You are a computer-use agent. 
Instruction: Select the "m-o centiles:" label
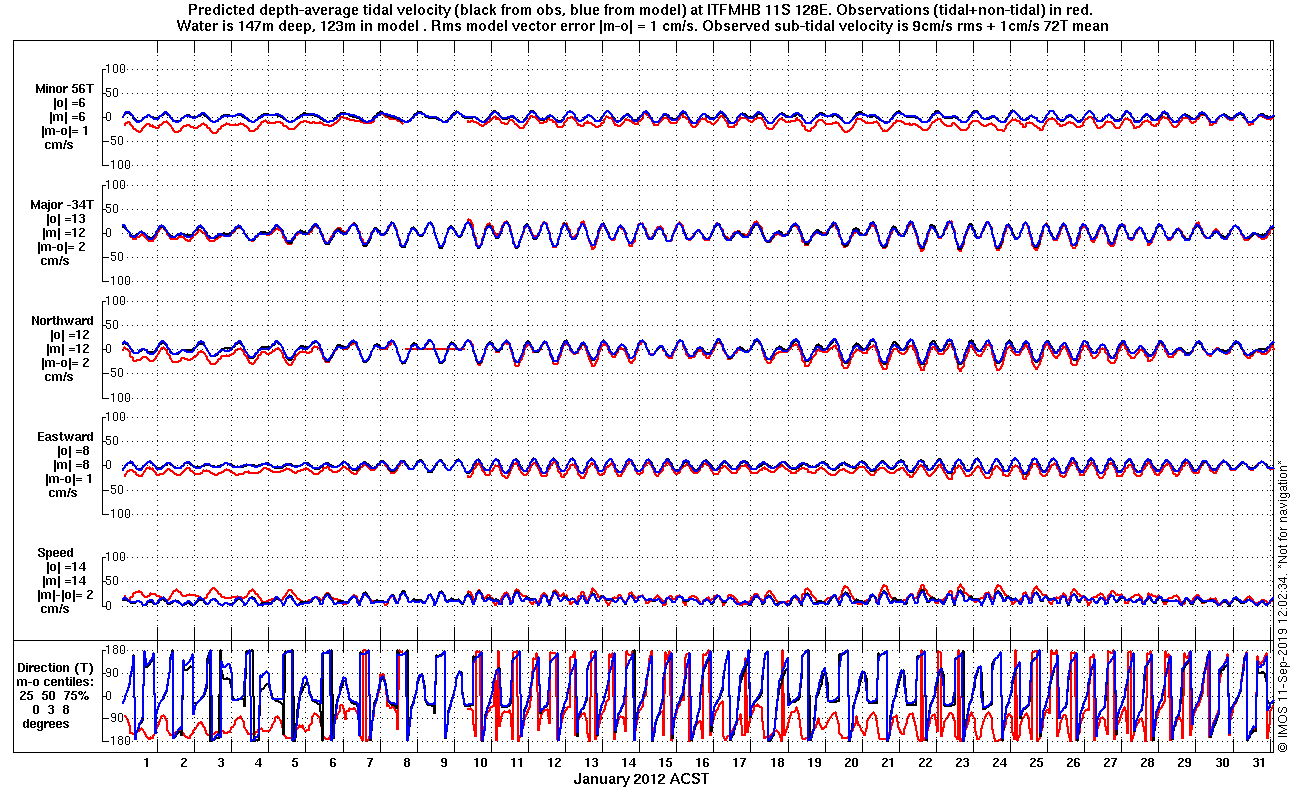(56, 681)
